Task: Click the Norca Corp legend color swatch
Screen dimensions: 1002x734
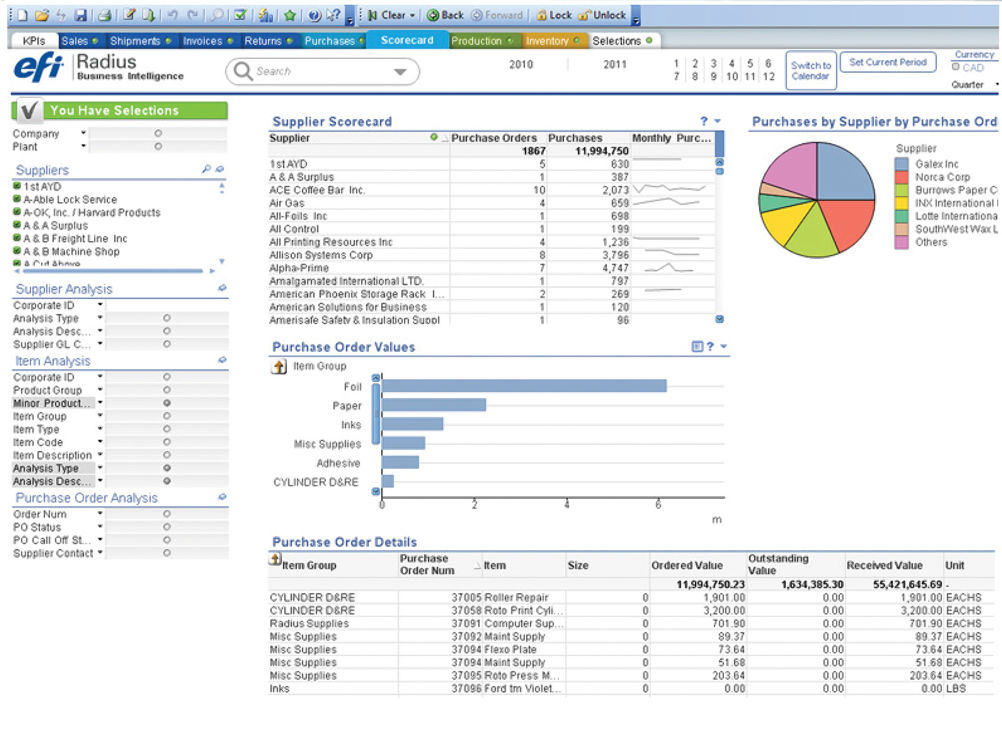Action: (902, 177)
